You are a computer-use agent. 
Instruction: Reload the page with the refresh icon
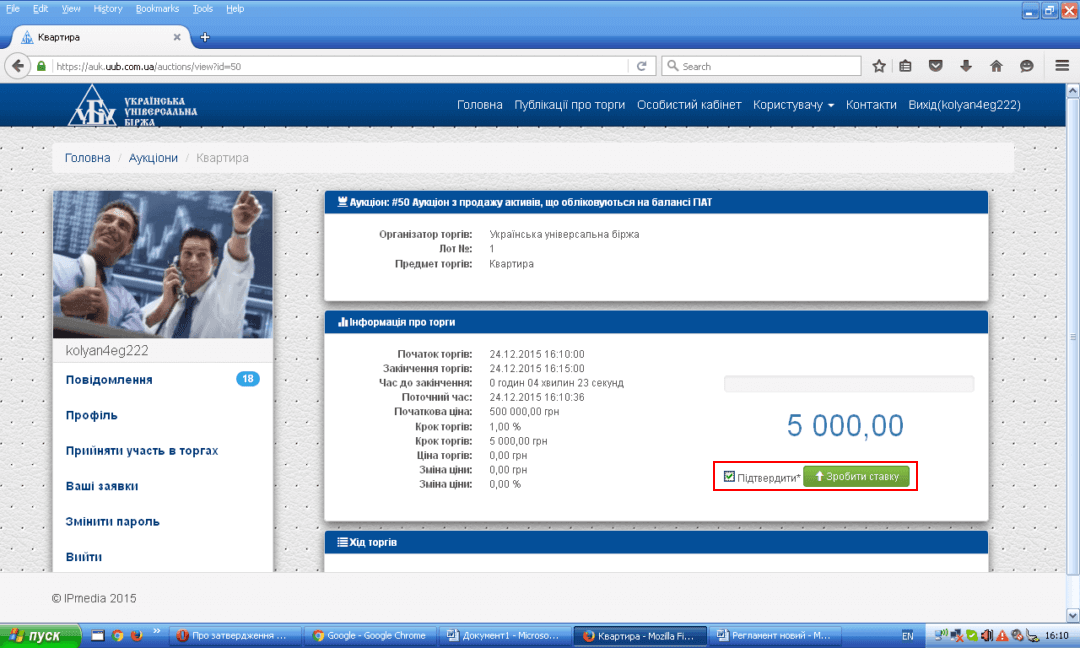641,66
